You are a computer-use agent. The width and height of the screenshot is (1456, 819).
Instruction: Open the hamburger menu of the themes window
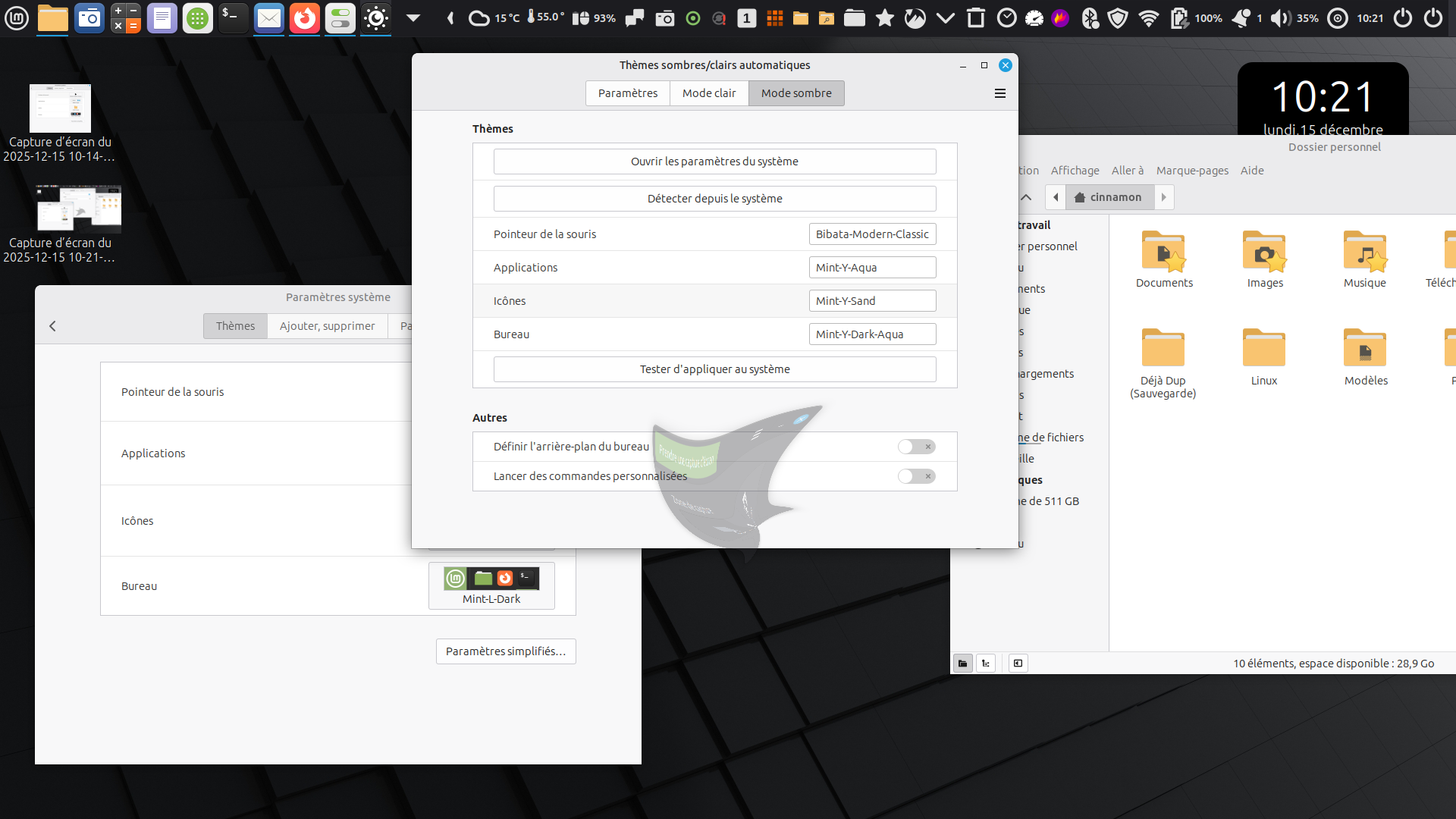coord(1000,93)
